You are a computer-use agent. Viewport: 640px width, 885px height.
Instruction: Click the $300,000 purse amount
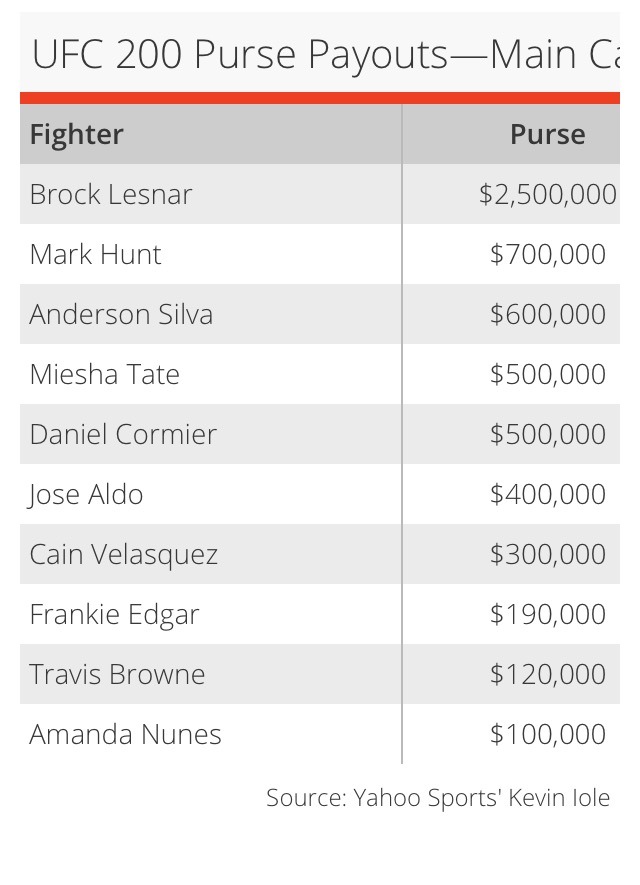(547, 555)
